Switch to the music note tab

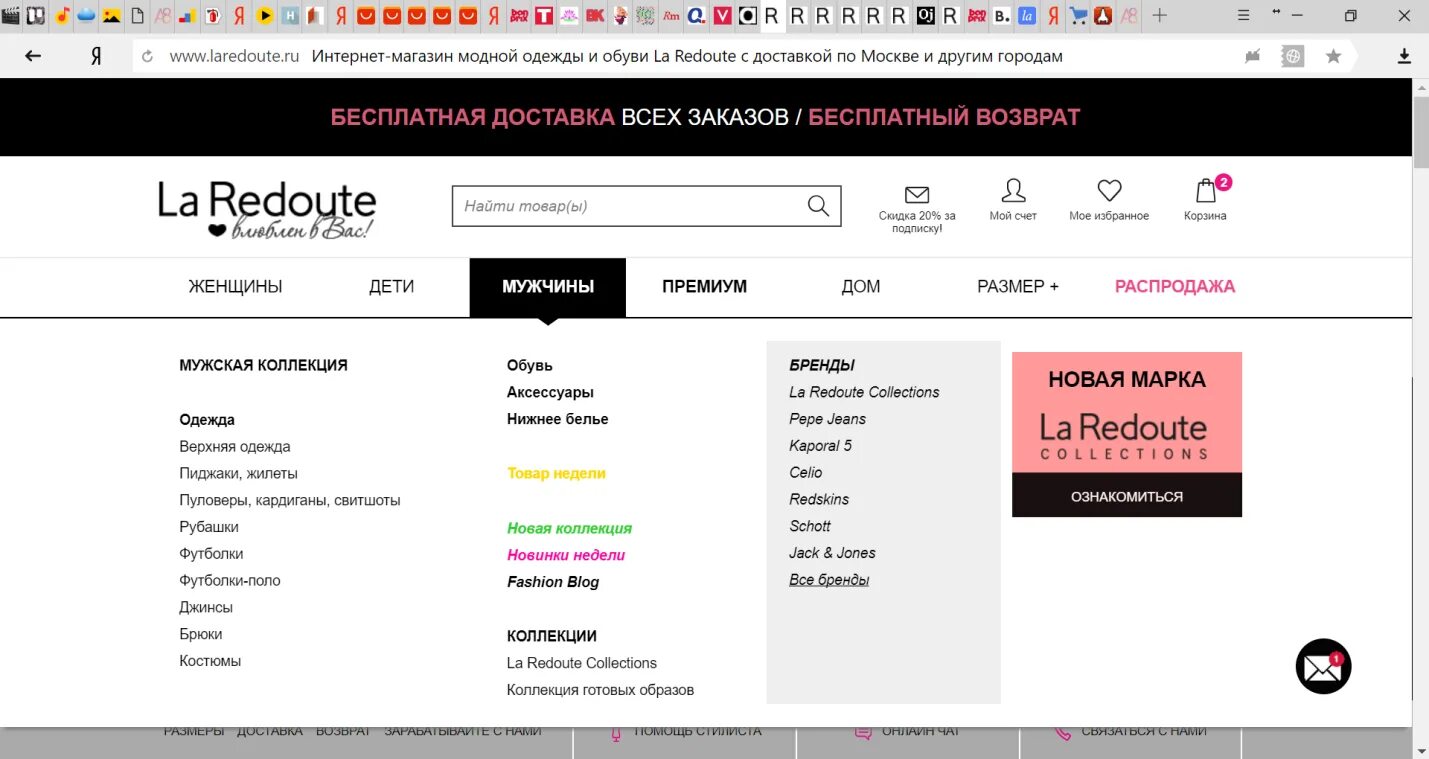pyautogui.click(x=62, y=16)
